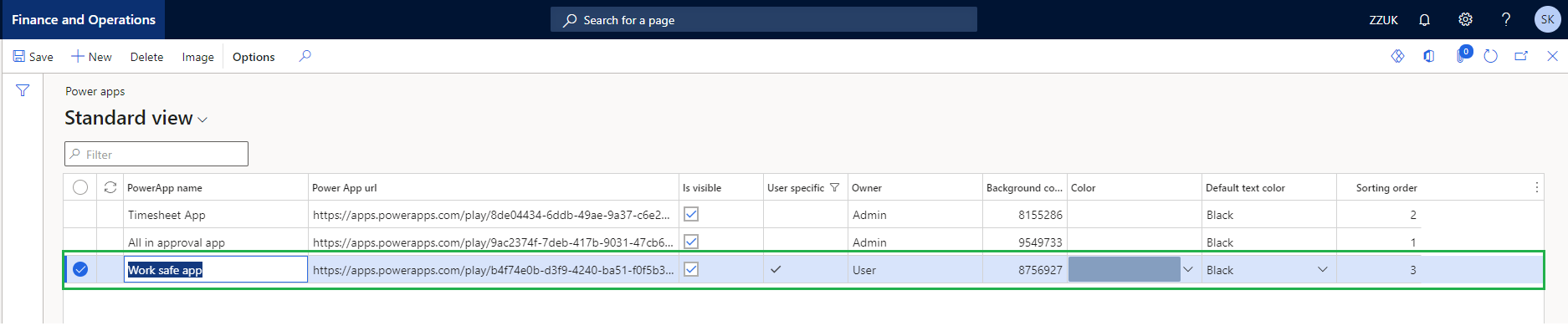Refresh the page
The height and width of the screenshot is (326, 1568).
(x=1490, y=56)
